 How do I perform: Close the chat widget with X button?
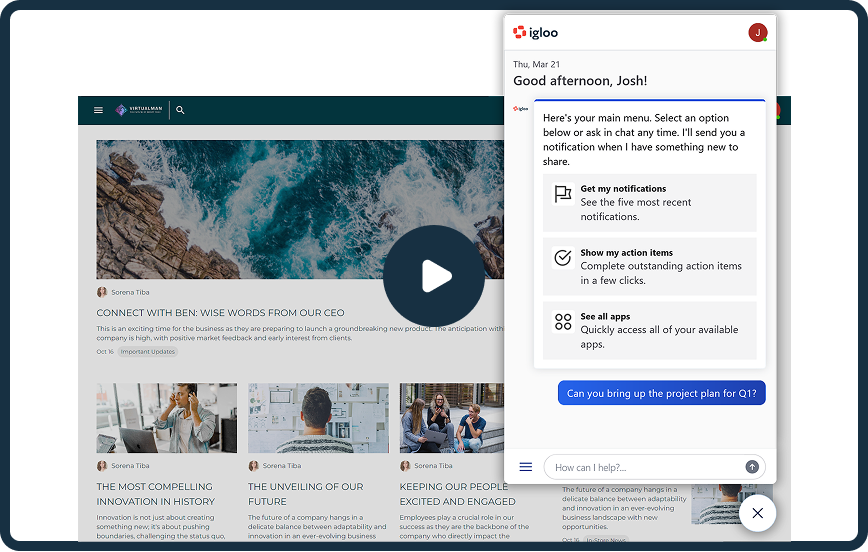click(757, 513)
